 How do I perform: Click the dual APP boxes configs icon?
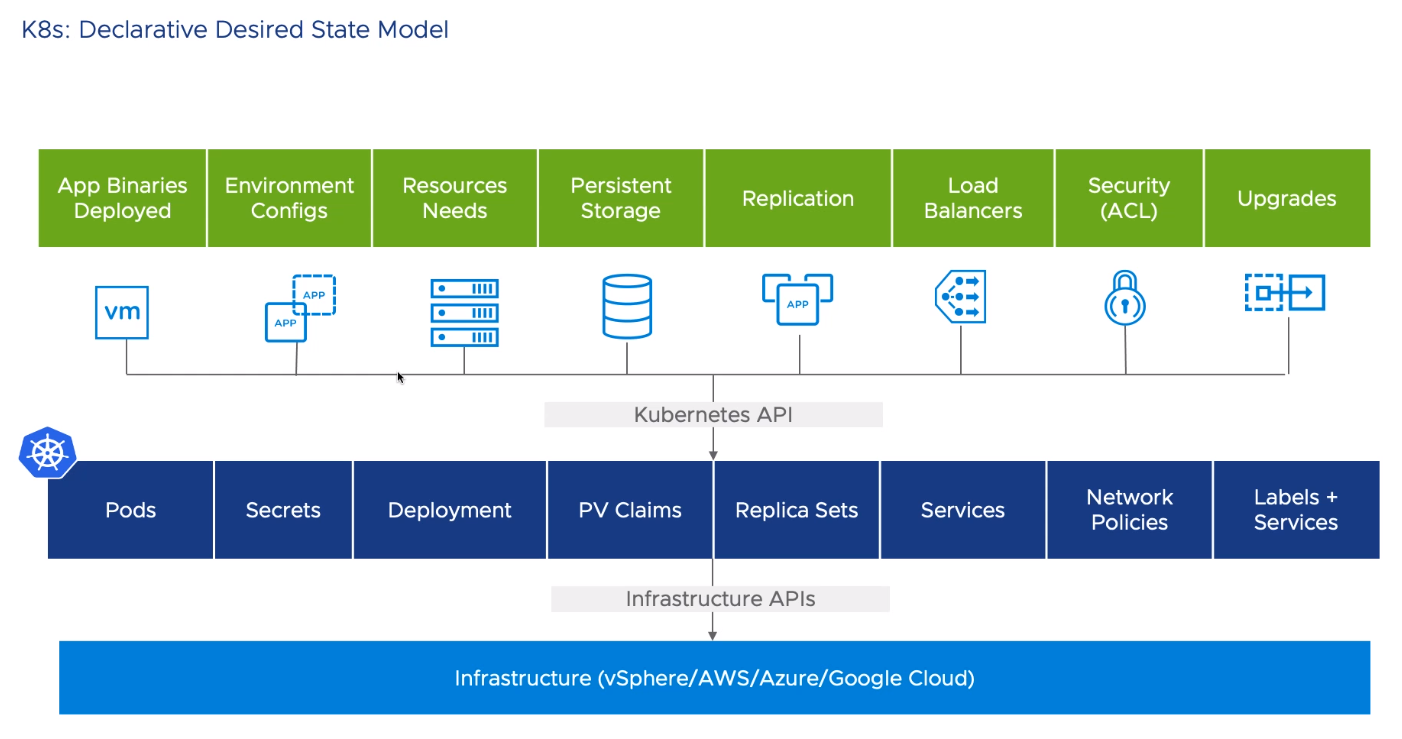pos(299,308)
